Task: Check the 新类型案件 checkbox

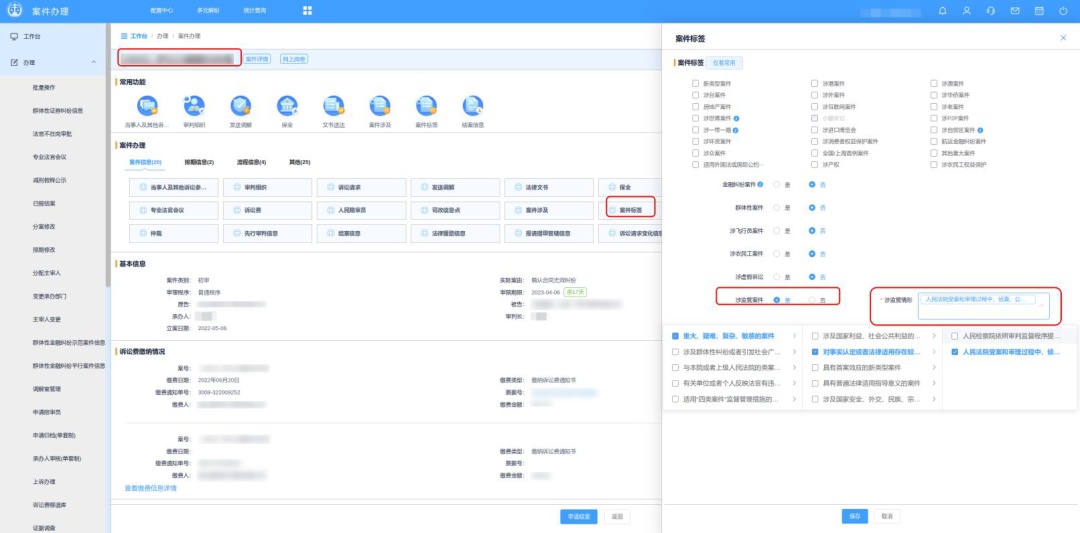Action: [x=696, y=84]
